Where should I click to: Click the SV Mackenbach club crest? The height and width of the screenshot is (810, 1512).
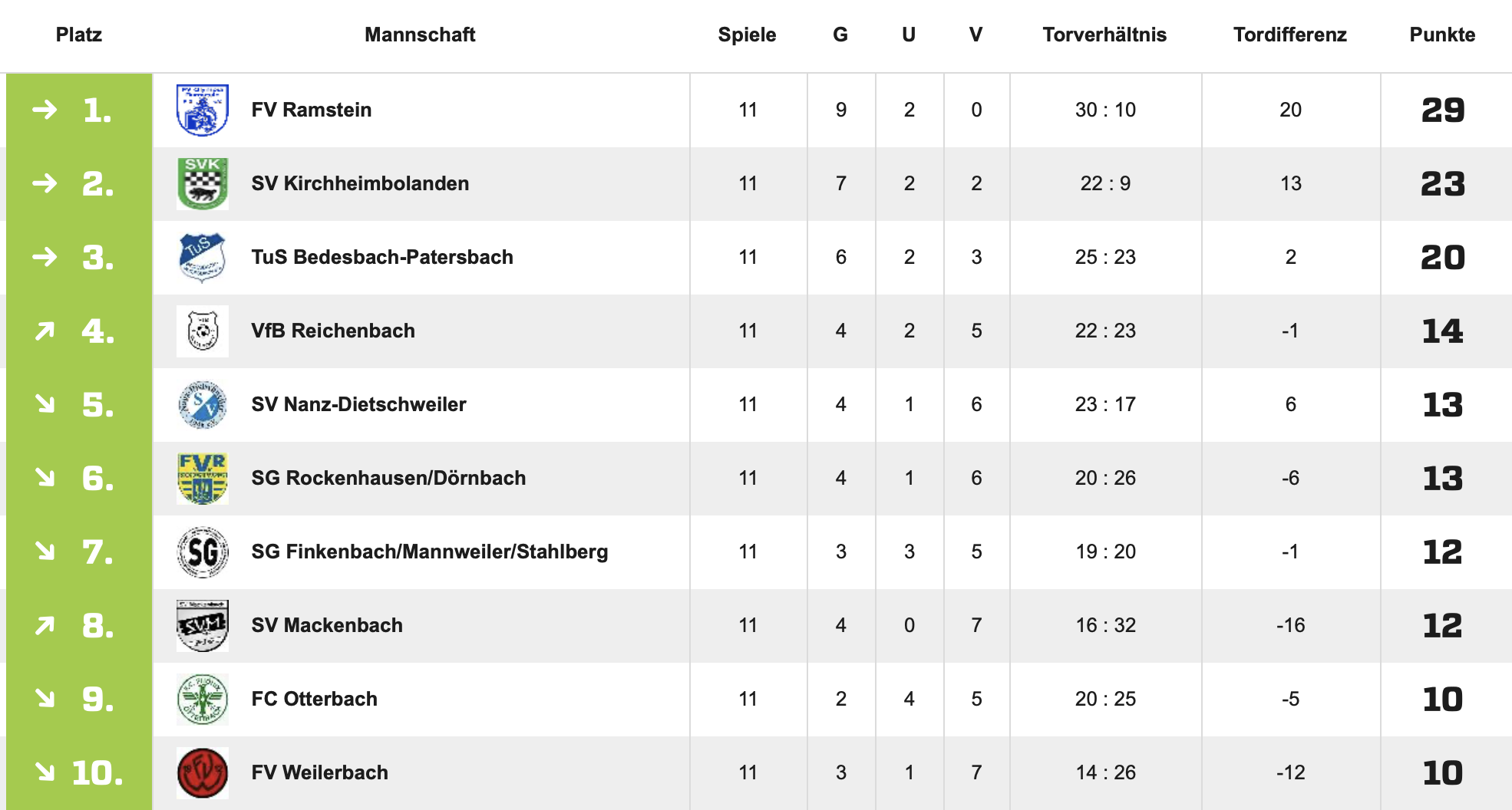[x=202, y=626]
